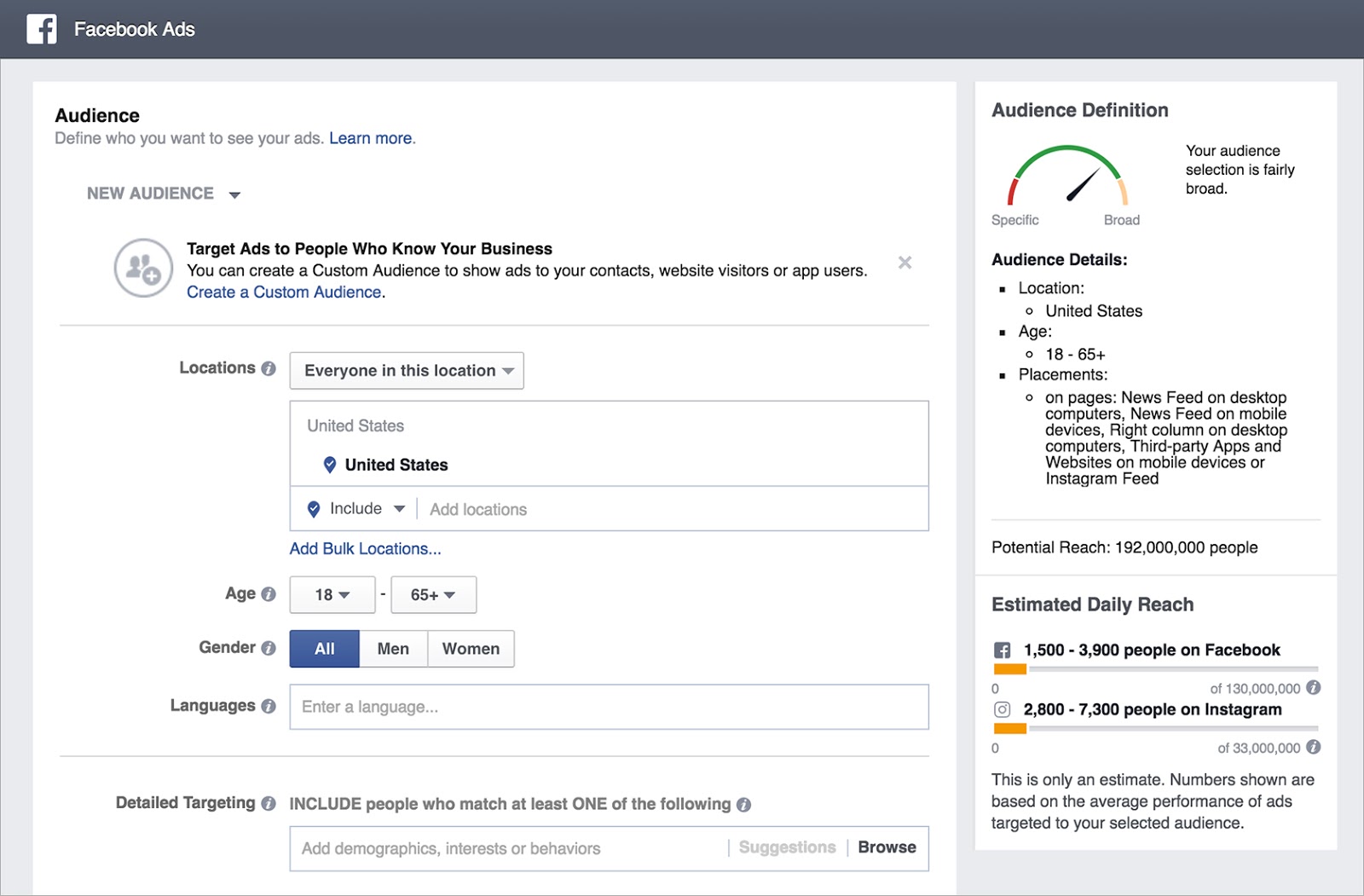Open the maximum age 65+ dropdown

[433, 595]
